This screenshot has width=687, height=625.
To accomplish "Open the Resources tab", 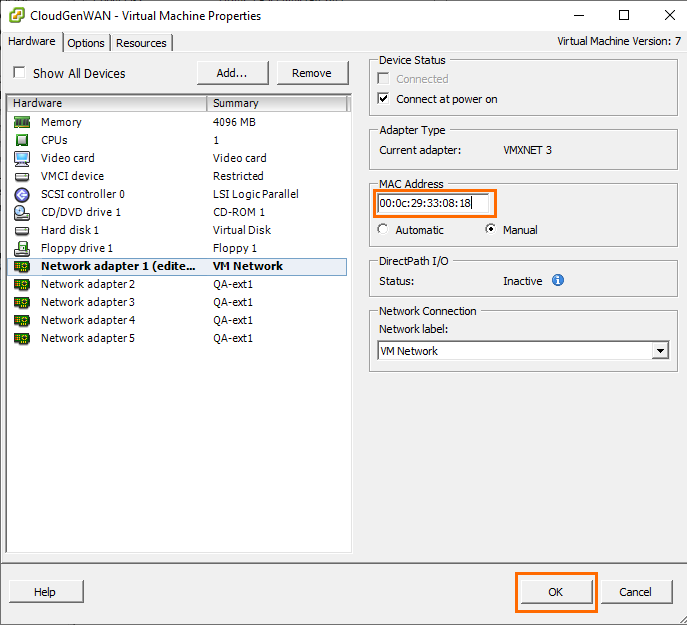I will coord(141,43).
